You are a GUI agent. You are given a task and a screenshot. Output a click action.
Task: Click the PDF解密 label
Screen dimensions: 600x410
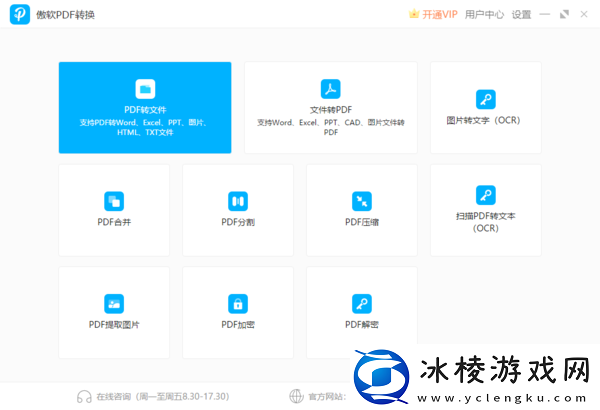[362, 325]
